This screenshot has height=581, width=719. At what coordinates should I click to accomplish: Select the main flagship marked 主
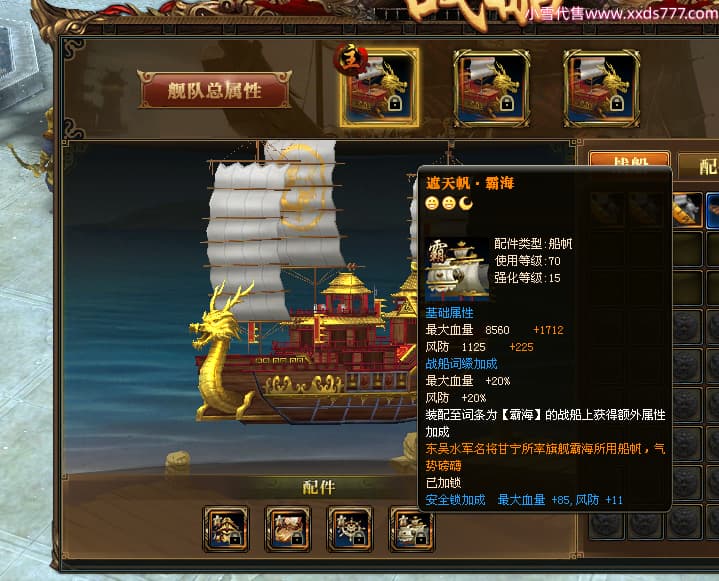tap(379, 87)
